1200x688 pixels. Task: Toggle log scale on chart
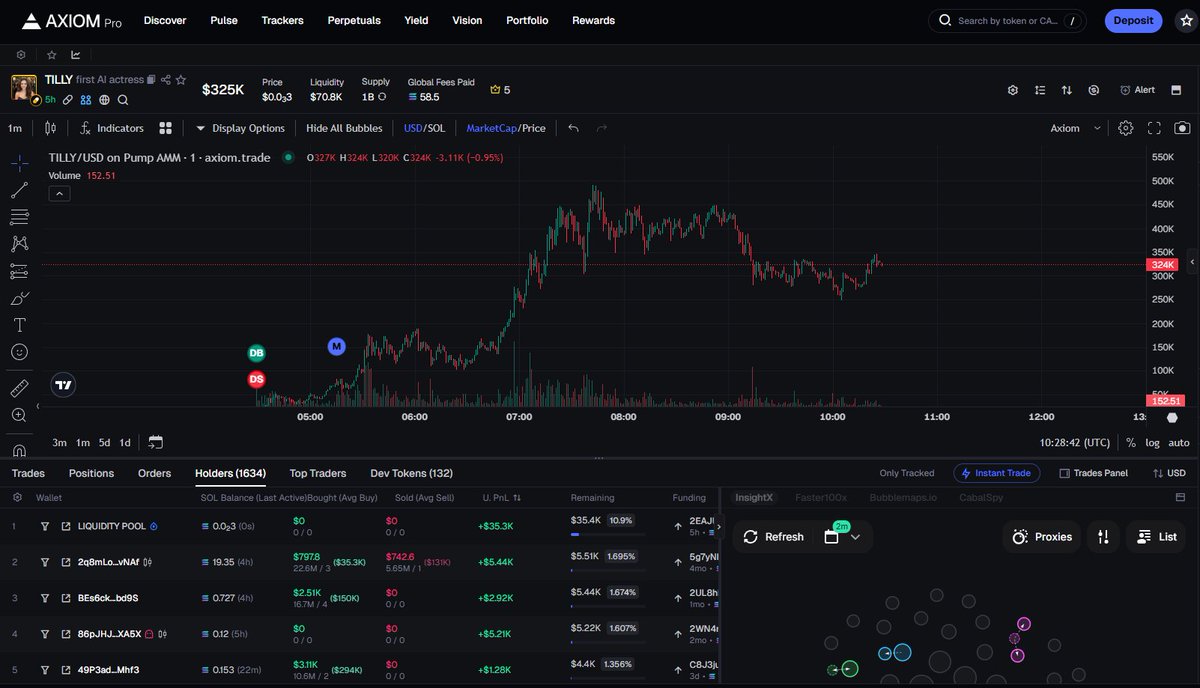(x=1152, y=443)
